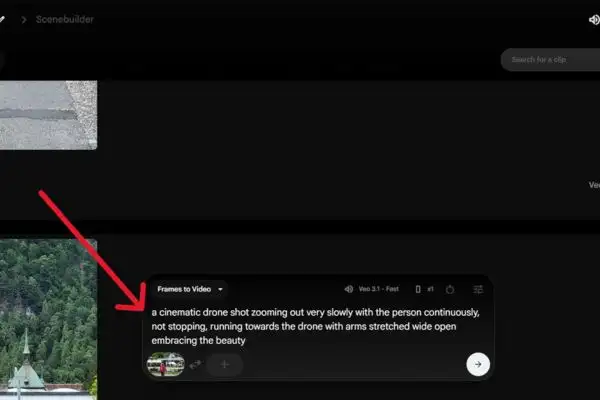Screen dimensions: 600x400
Task: Add an end frame with the plus button
Action: point(225,364)
